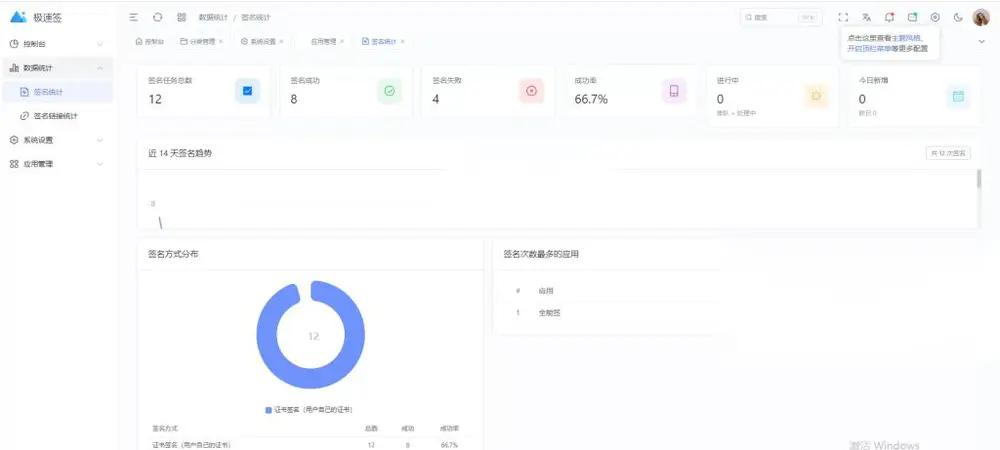
Task: Click the red cross icon on 签名失败 card
Action: 531,91
